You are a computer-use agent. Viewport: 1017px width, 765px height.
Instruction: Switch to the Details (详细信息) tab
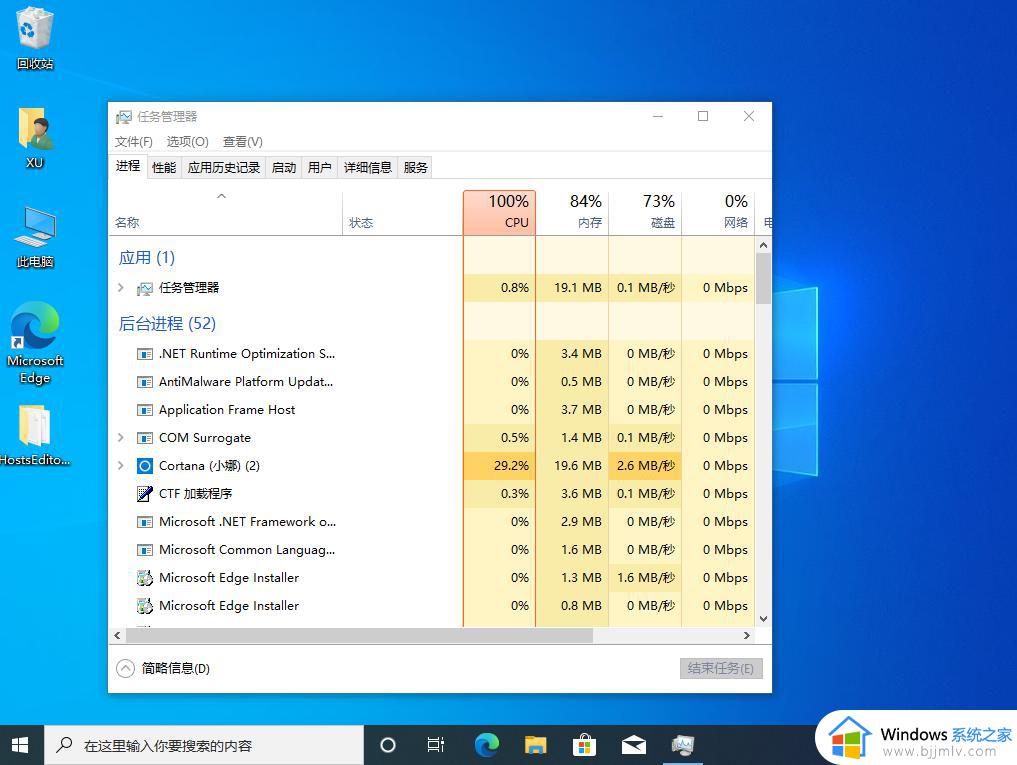click(368, 167)
